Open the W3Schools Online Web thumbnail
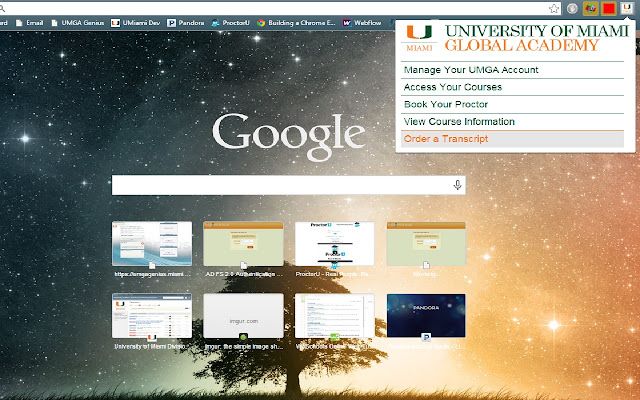This screenshot has width=640, height=400. pyautogui.click(x=335, y=316)
